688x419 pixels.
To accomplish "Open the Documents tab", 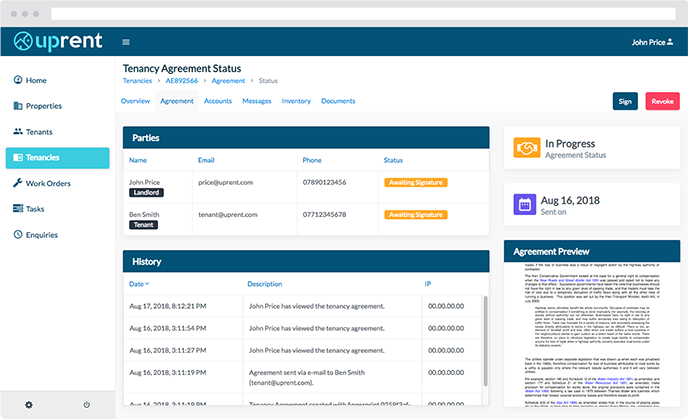I will pyautogui.click(x=338, y=101).
